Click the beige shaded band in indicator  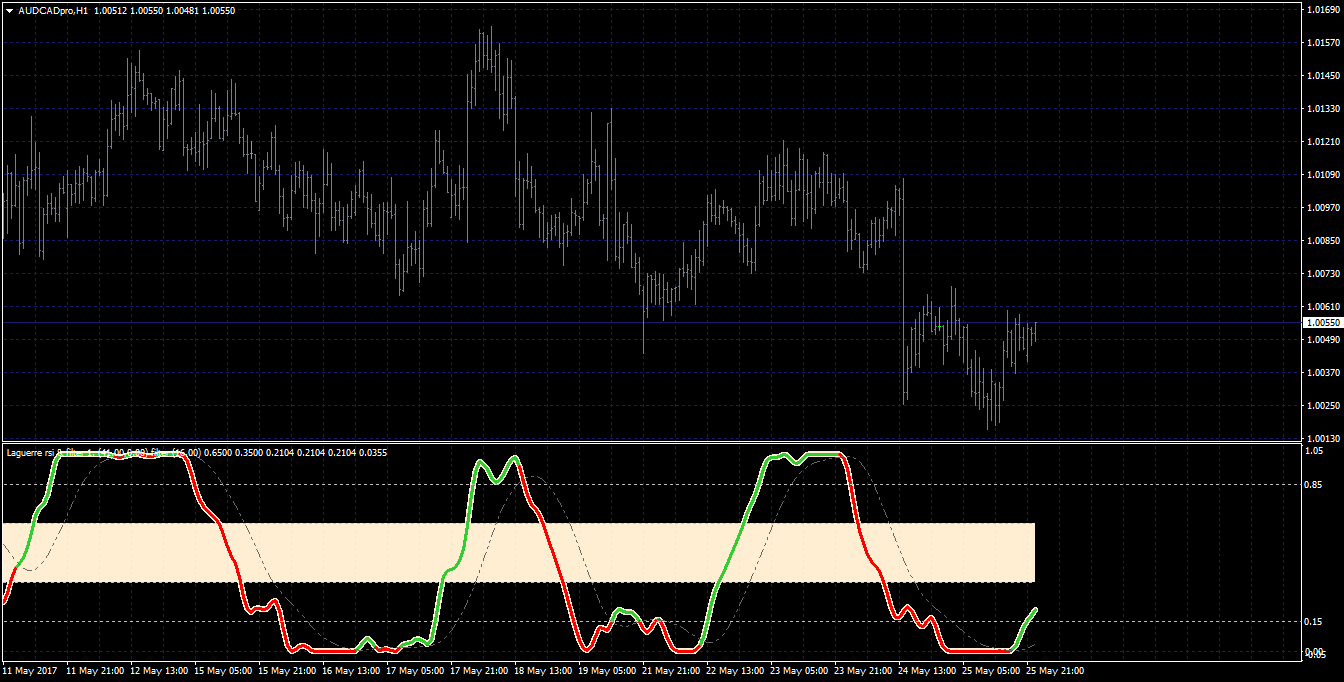pyautogui.click(x=518, y=552)
